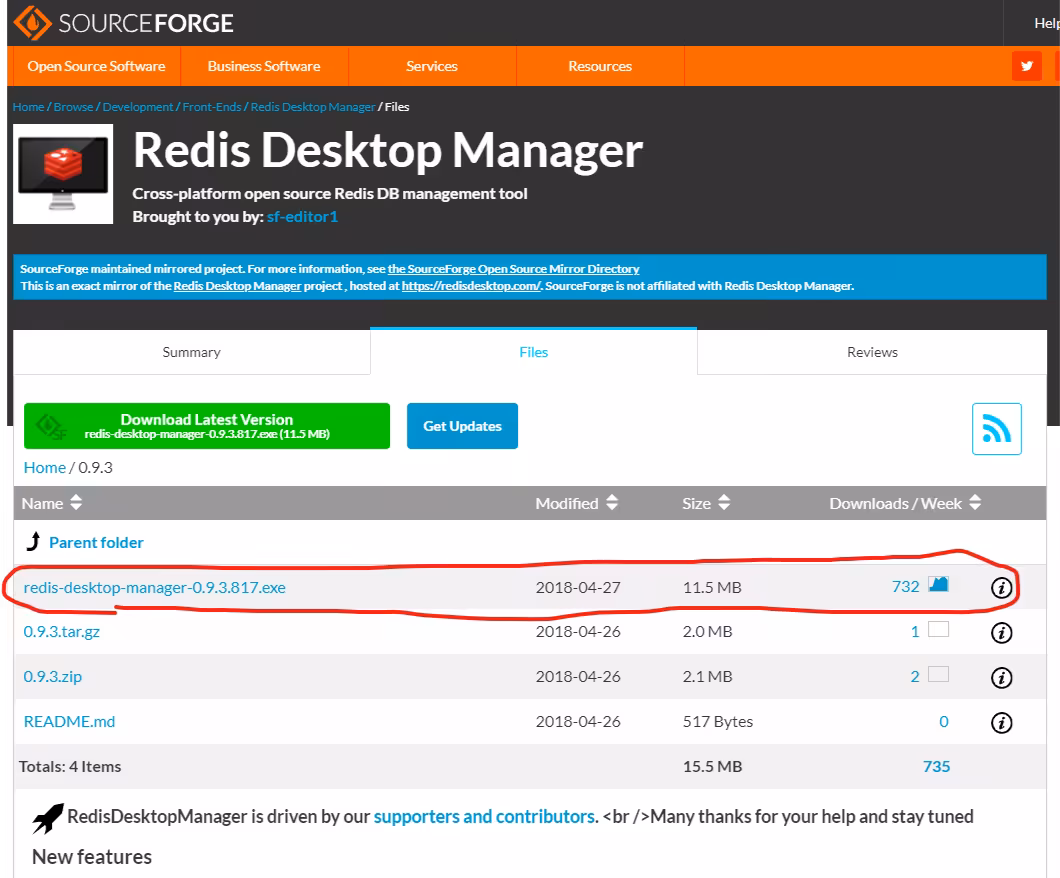Switch to the Summary tab
This screenshot has height=878, width=1060.
(x=191, y=352)
